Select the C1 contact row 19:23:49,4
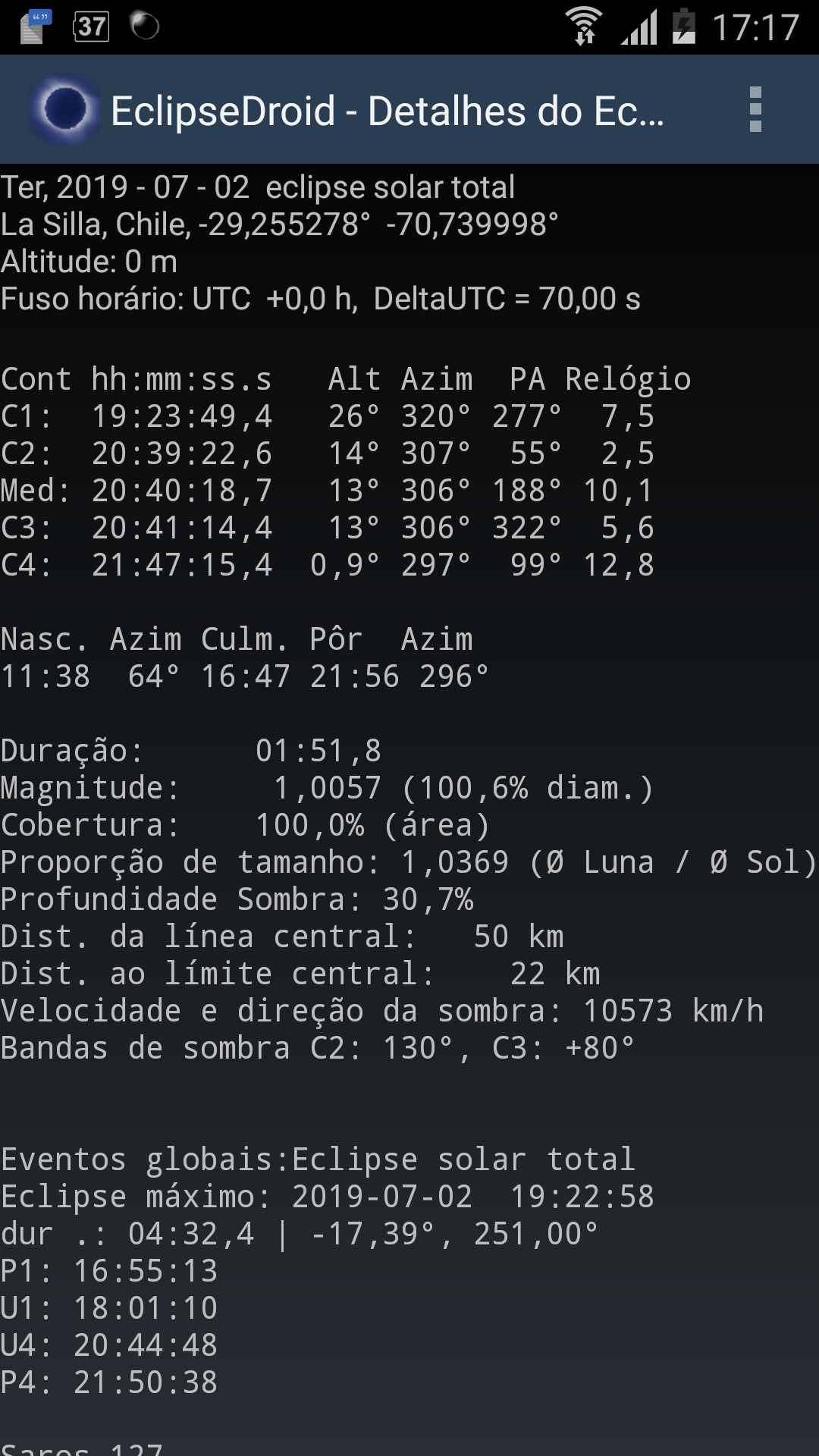Screen dimensions: 819x1456 tap(328, 416)
